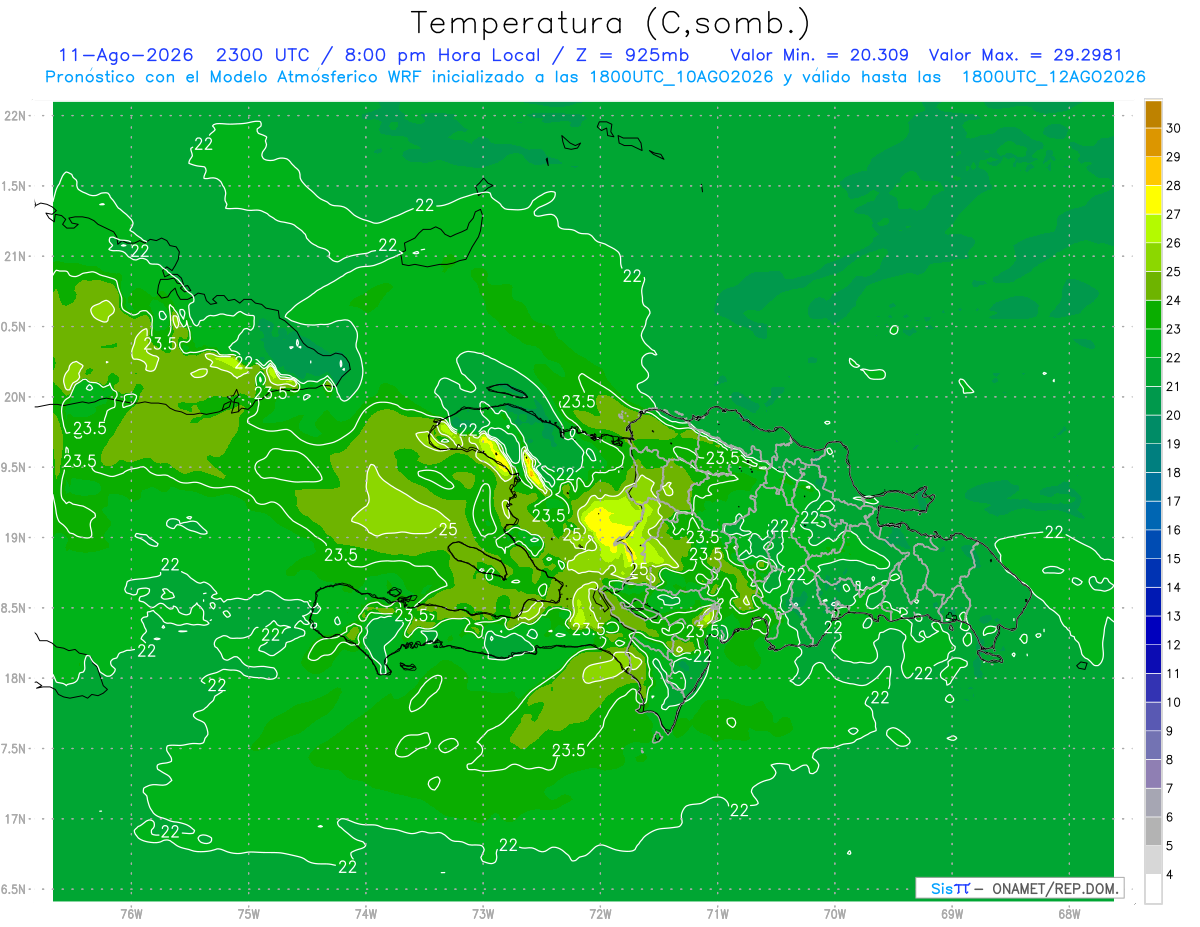1200x927 pixels.
Task: Click the "70W" longitude label
Action: click(834, 914)
